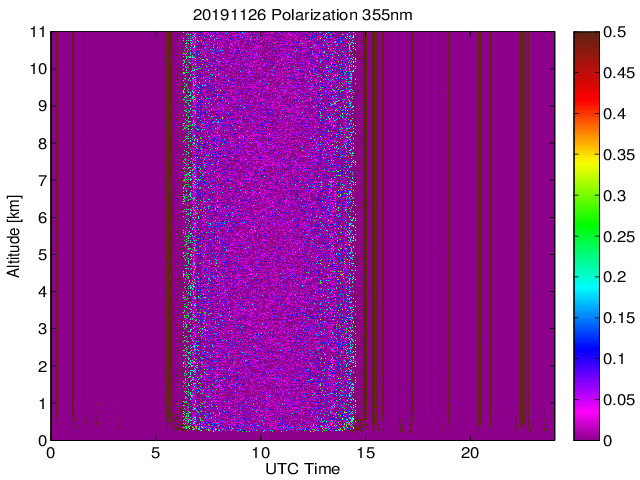Click the x-axis tick label 15
The image size is (640, 480).
(365, 453)
